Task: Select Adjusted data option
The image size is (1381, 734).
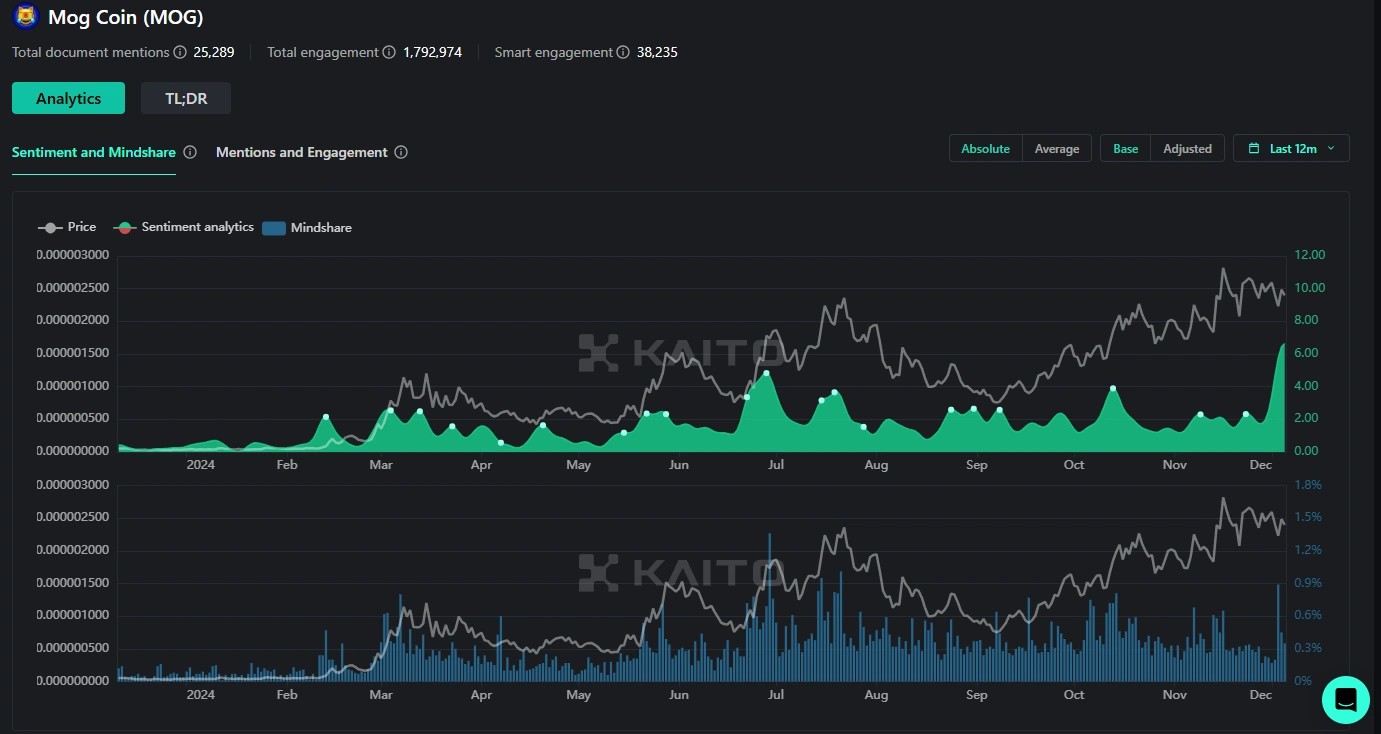Action: click(1187, 149)
